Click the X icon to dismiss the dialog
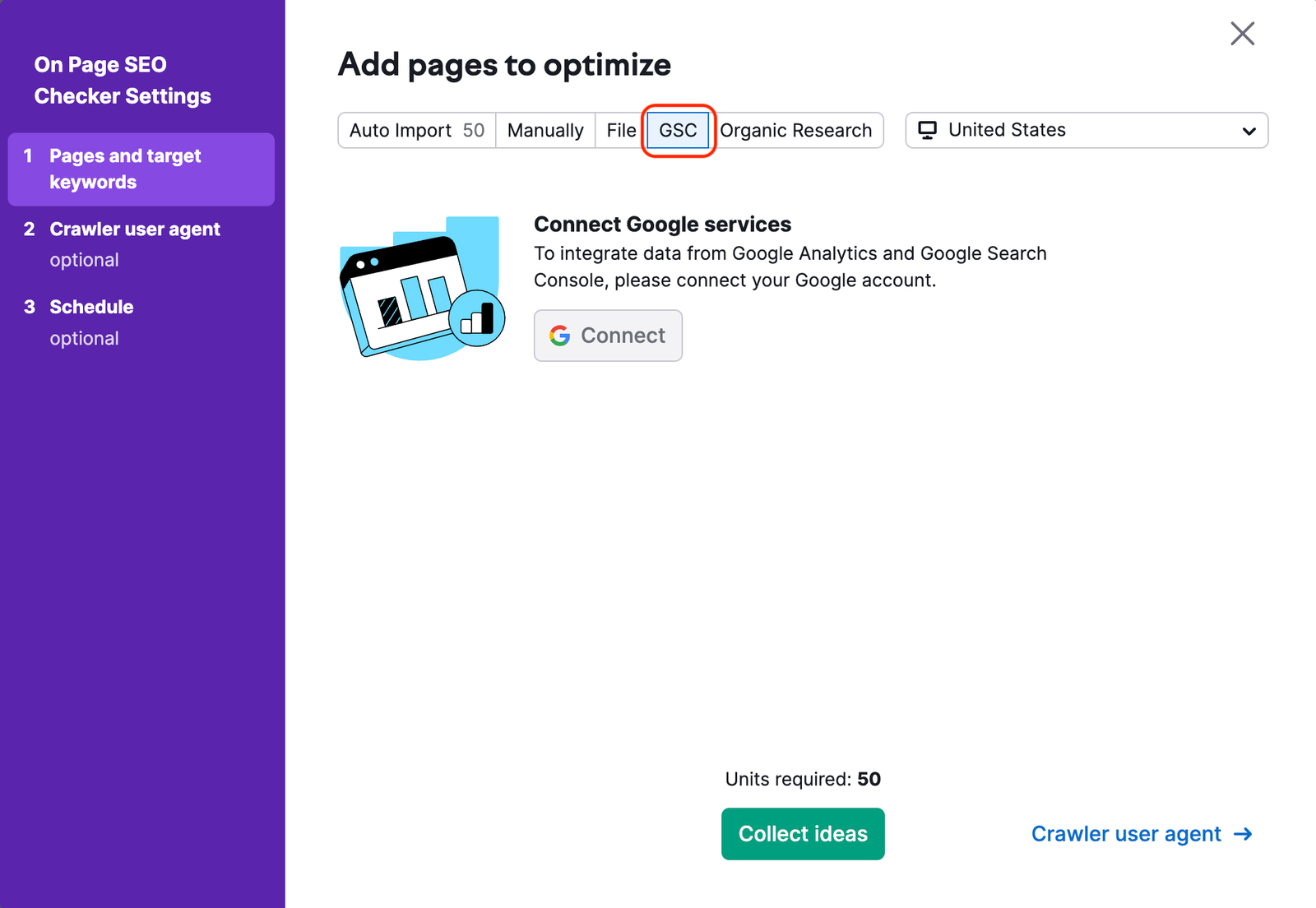Image resolution: width=1316 pixels, height=908 pixels. (1242, 34)
